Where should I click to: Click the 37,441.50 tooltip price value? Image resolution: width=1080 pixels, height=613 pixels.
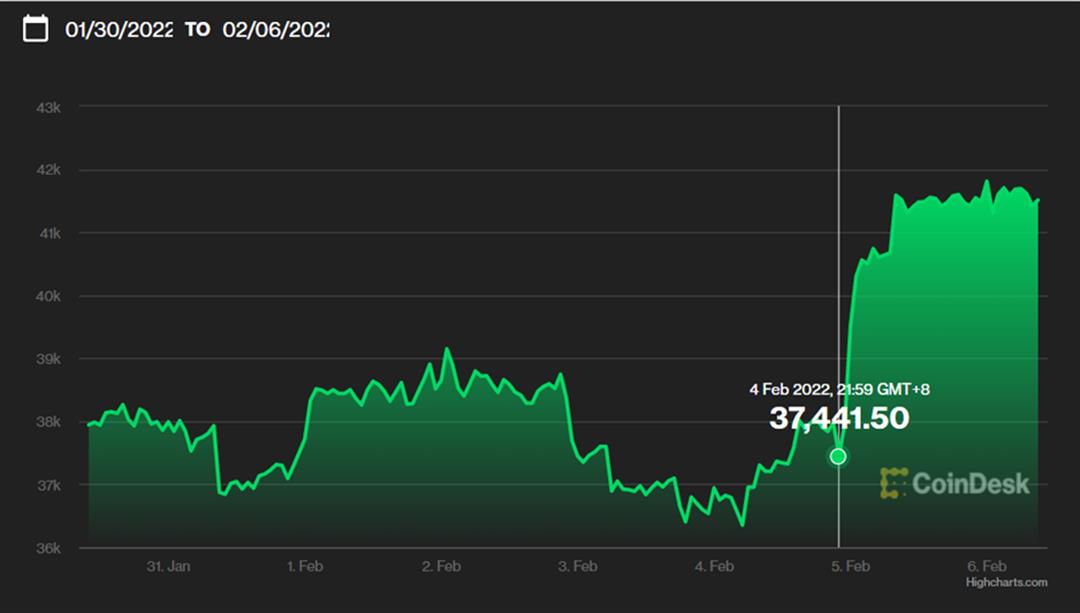tap(838, 418)
